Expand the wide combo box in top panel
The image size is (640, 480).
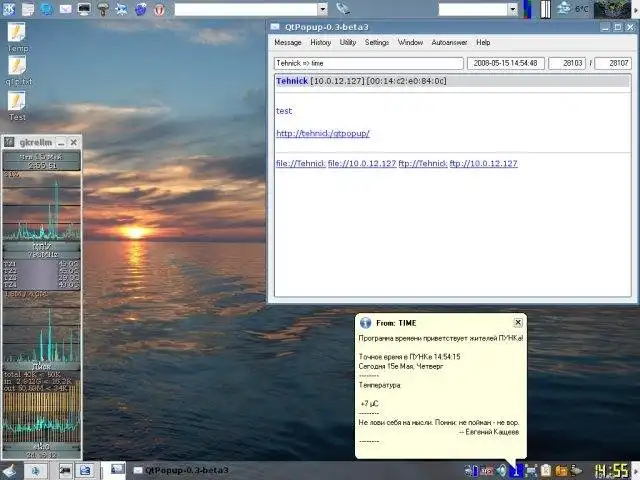coord(322,9)
